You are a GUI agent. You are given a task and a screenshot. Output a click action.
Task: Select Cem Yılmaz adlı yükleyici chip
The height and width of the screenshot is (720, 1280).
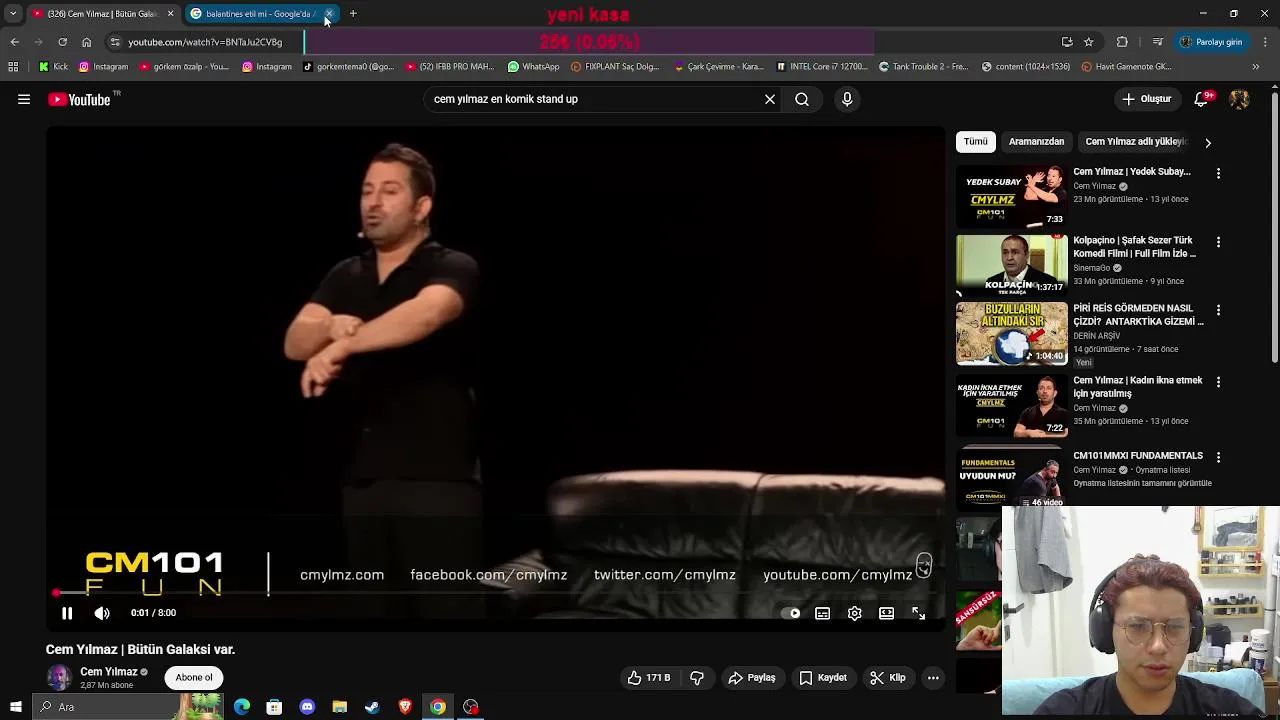[1135, 142]
